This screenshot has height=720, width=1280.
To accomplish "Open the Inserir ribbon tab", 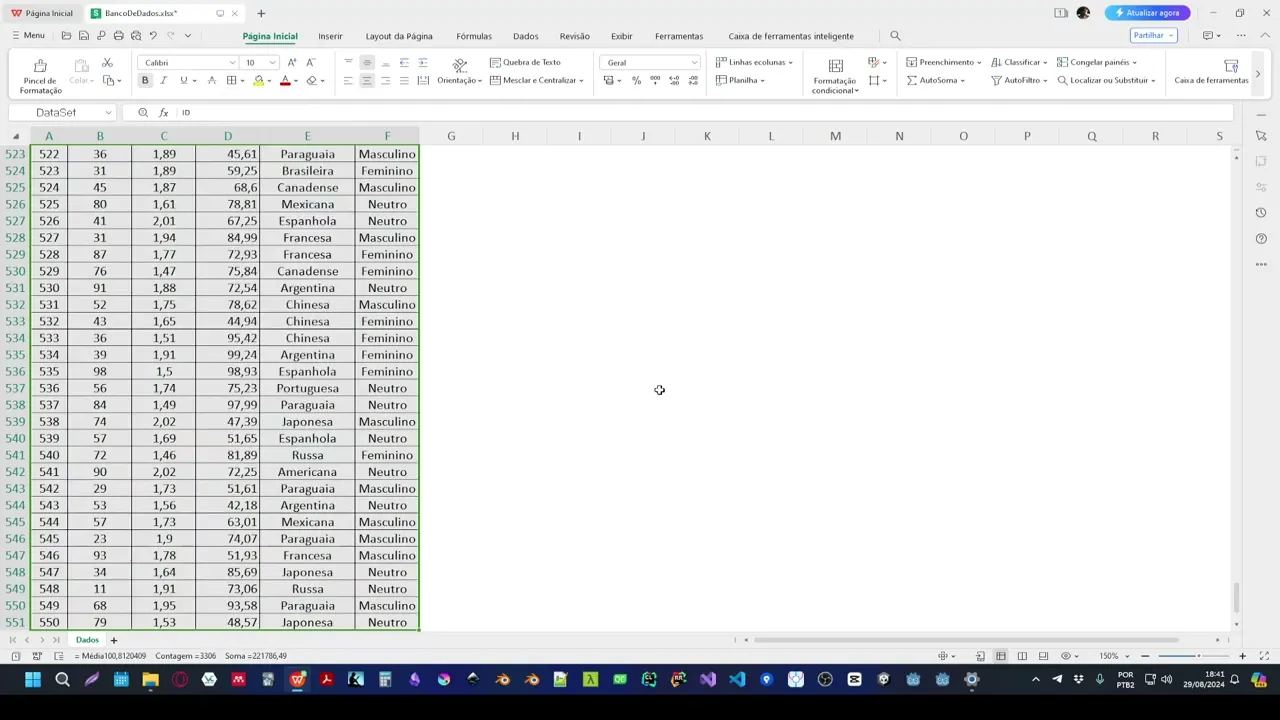I will pyautogui.click(x=330, y=36).
